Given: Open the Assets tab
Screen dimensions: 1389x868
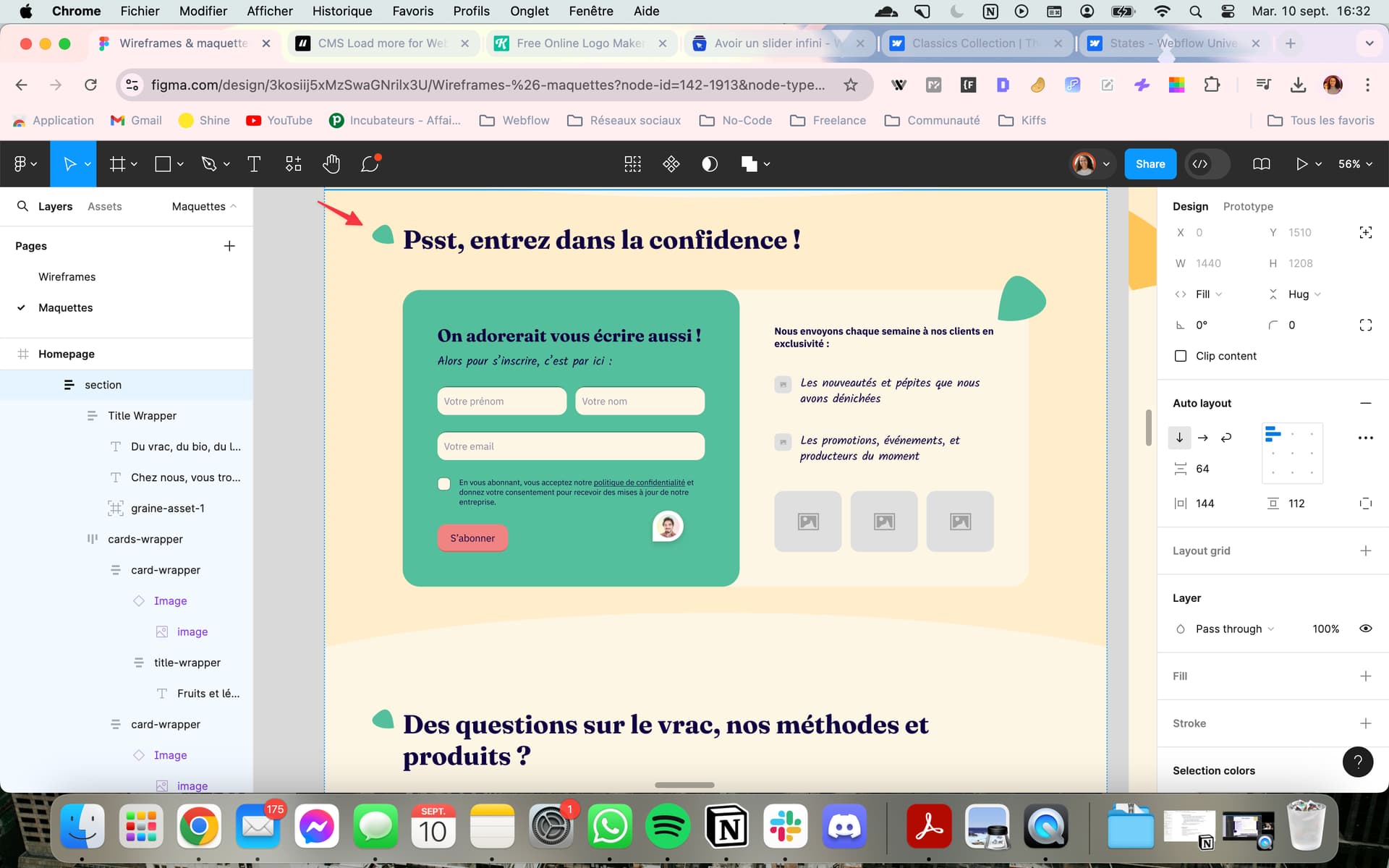Looking at the screenshot, I should (104, 206).
